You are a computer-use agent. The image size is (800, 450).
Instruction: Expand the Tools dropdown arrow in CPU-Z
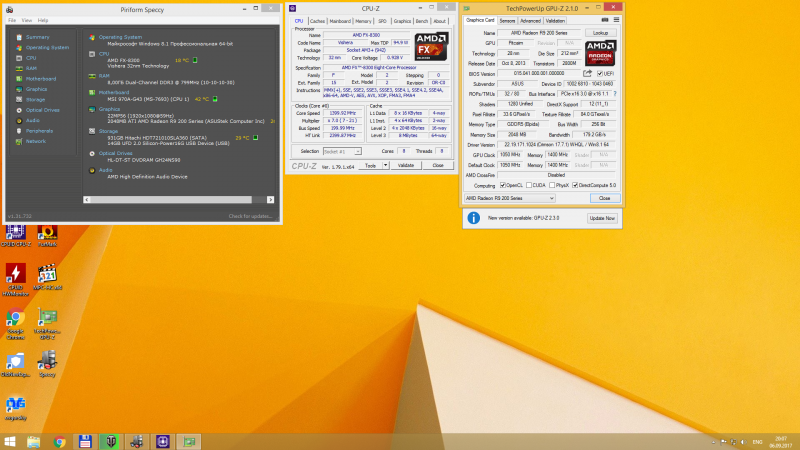(386, 166)
